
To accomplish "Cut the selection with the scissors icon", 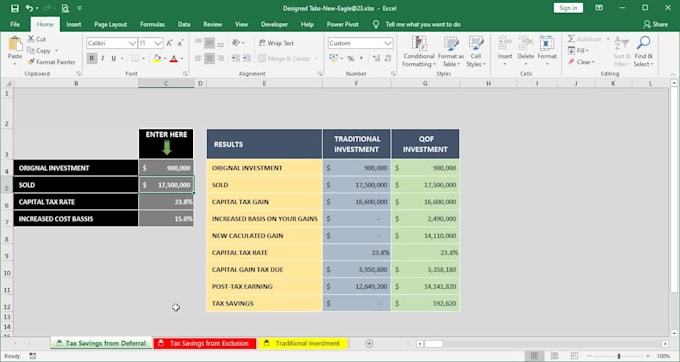I will 31,39.
